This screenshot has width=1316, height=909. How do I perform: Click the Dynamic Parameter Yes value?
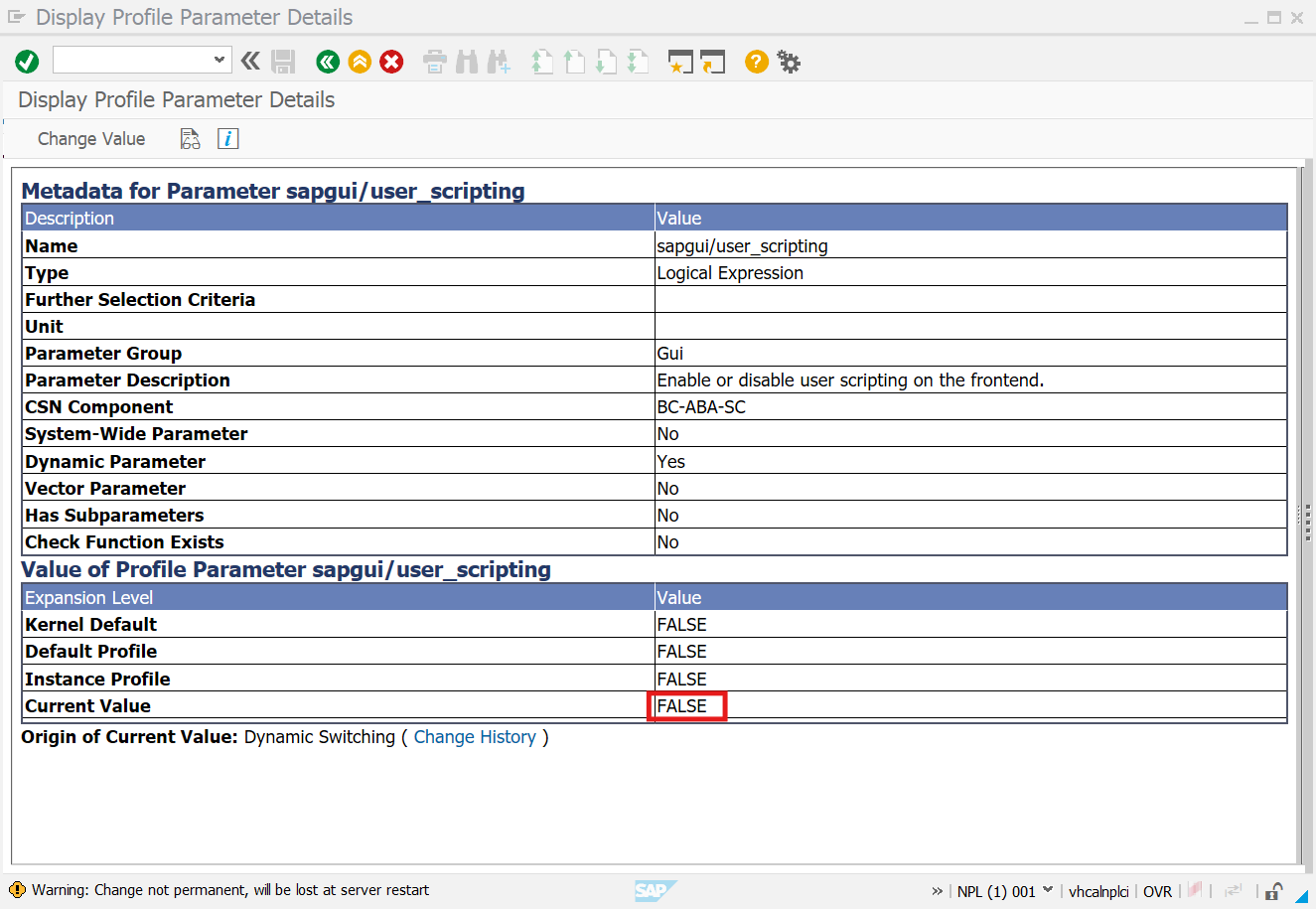tap(671, 462)
